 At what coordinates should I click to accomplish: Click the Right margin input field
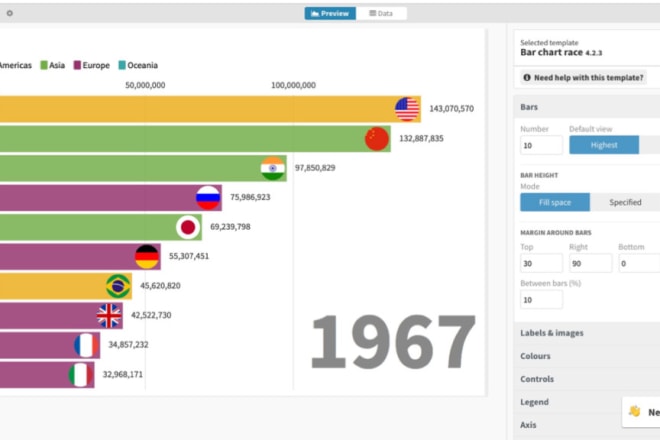[x=590, y=263]
